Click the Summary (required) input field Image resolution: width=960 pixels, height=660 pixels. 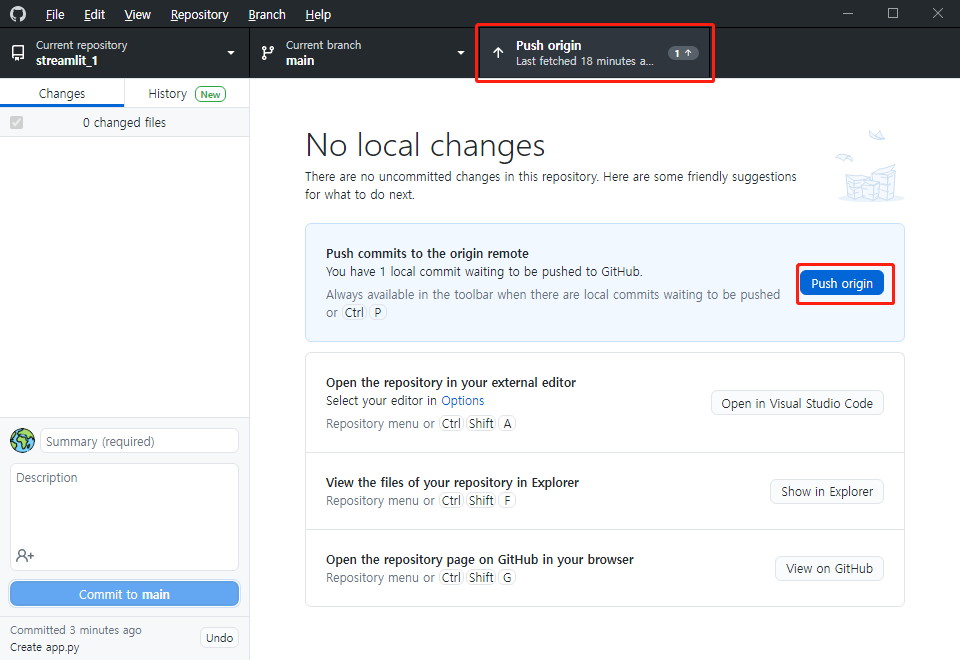point(139,441)
